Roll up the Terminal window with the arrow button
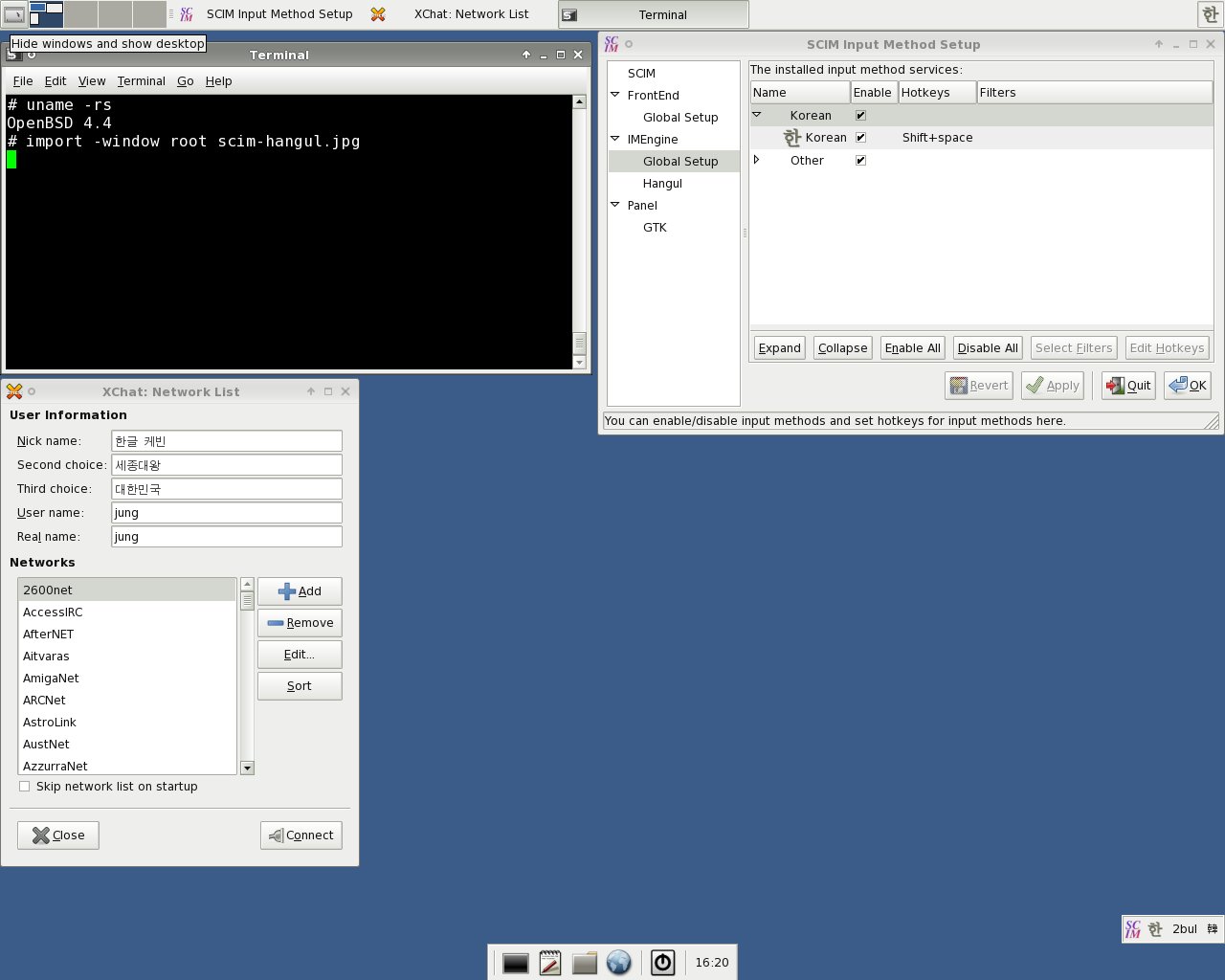The width and height of the screenshot is (1225, 980). (526, 55)
